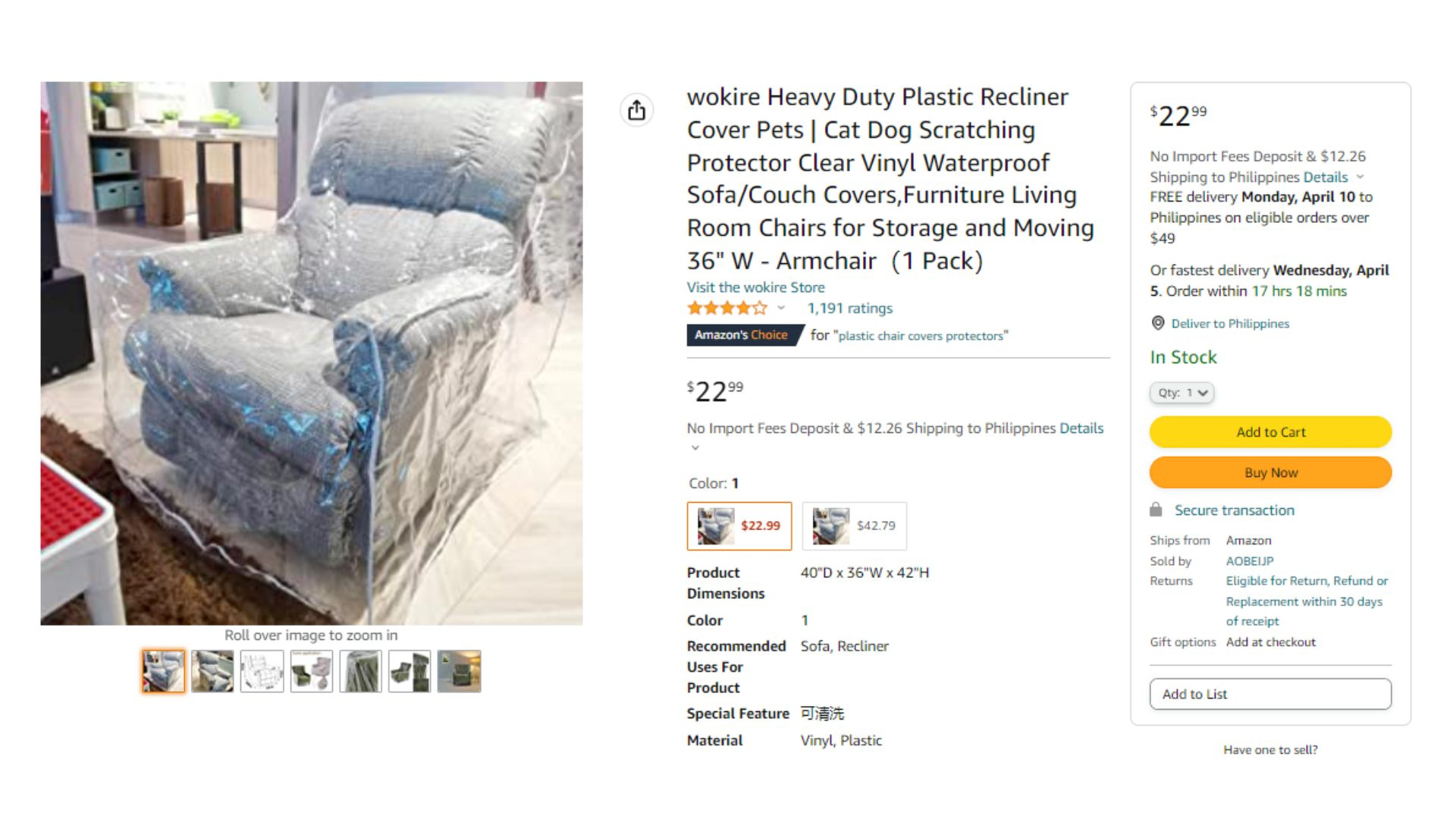Select the $42.79 color option swatch
Viewport: 1456px width, 819px height.
pyautogui.click(x=855, y=526)
